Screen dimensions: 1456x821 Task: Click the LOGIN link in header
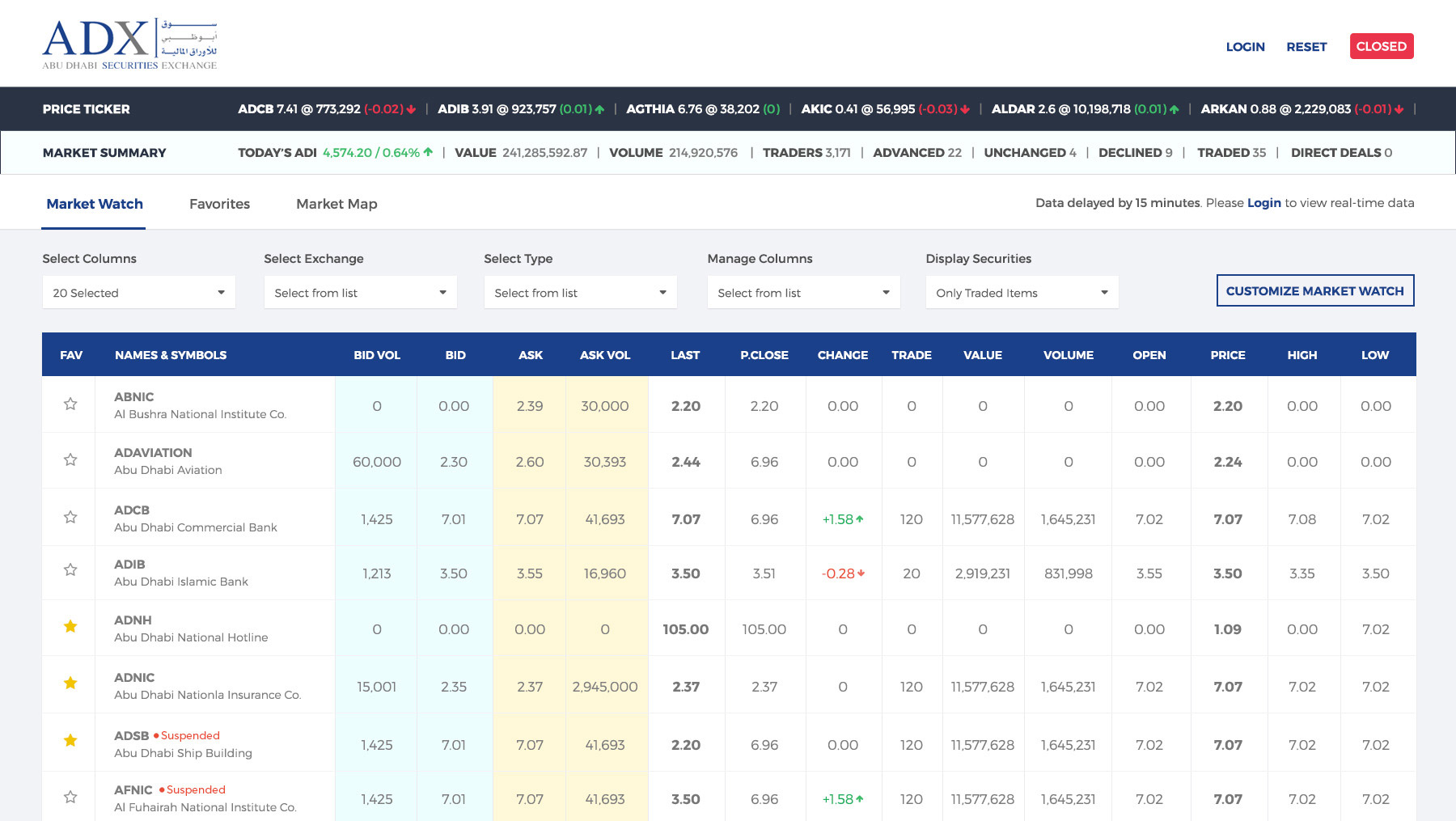coord(1245,47)
